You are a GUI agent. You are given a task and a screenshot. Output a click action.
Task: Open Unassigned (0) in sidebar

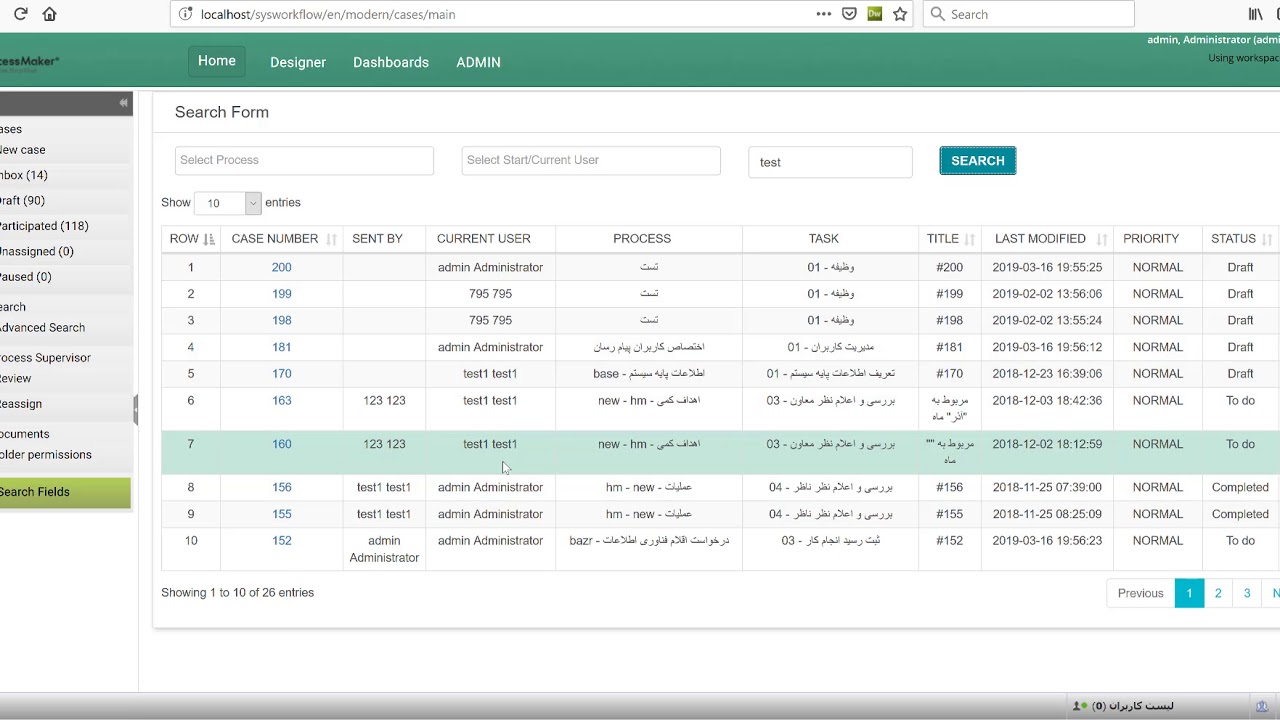pyautogui.click(x=37, y=252)
